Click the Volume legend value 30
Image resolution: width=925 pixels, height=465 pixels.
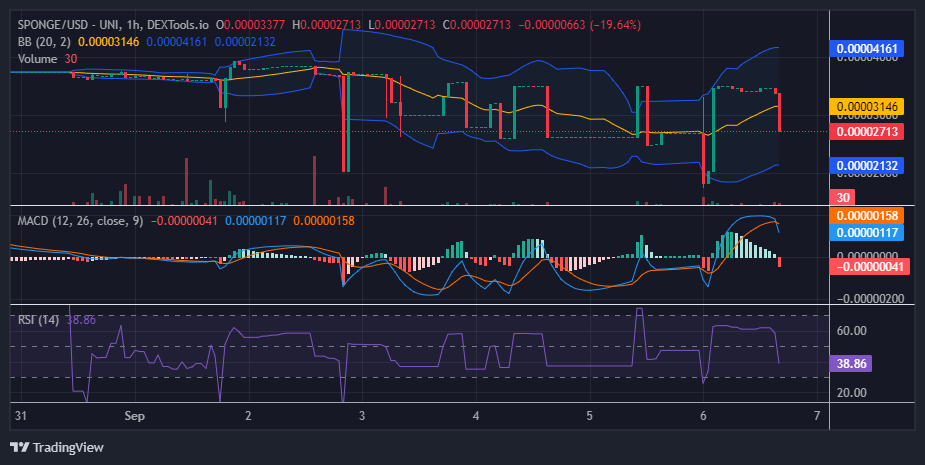(x=71, y=58)
